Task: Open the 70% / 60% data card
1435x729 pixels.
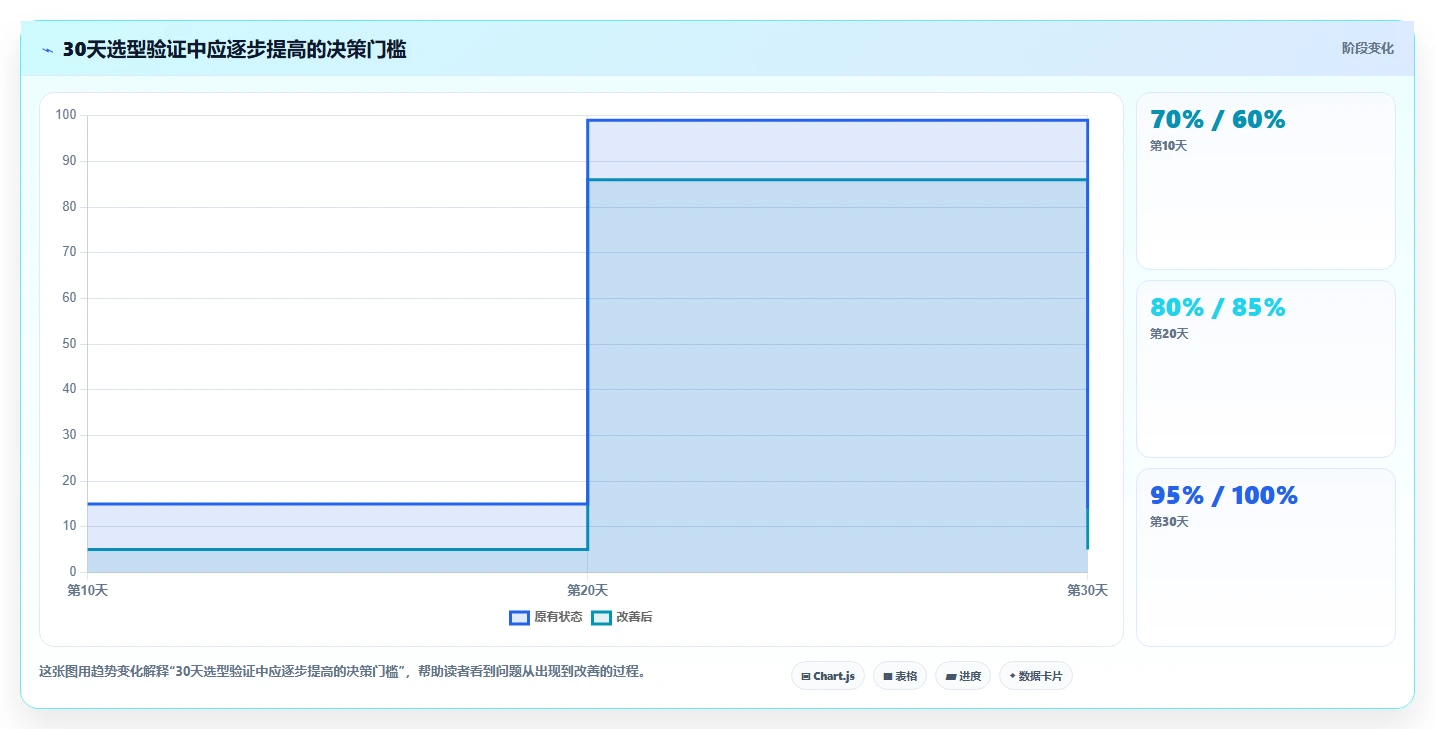Action: click(1265, 181)
